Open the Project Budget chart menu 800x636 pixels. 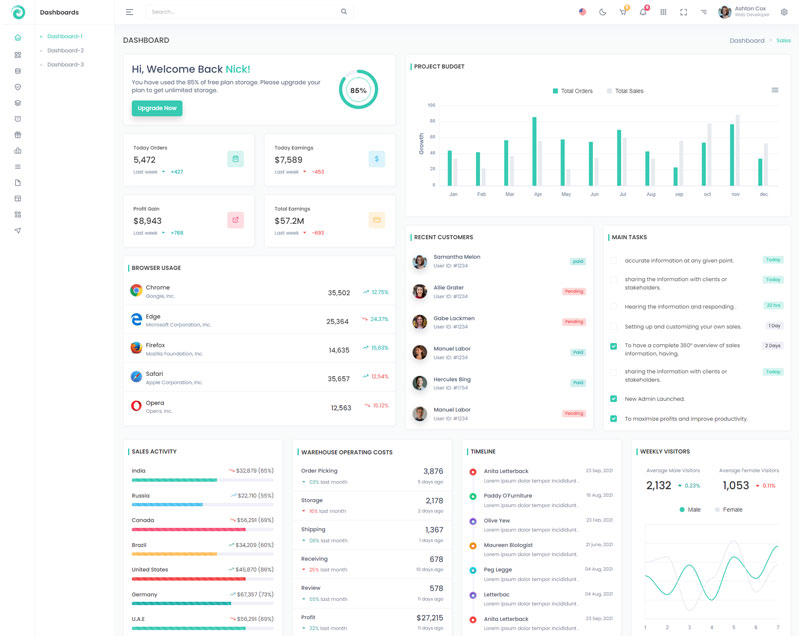pos(775,90)
